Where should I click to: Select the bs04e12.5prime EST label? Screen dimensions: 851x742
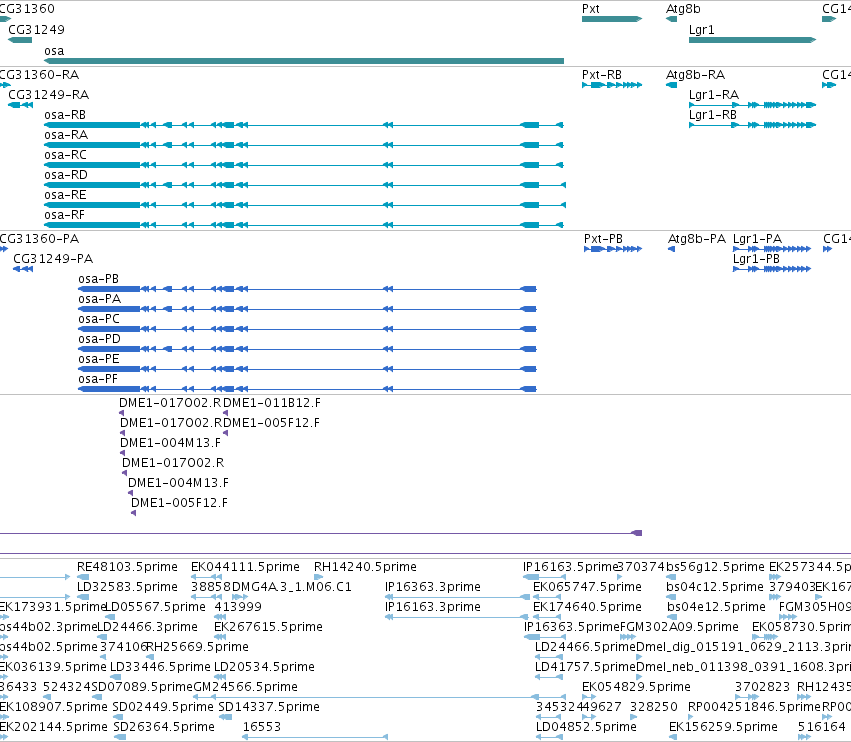pos(715,606)
